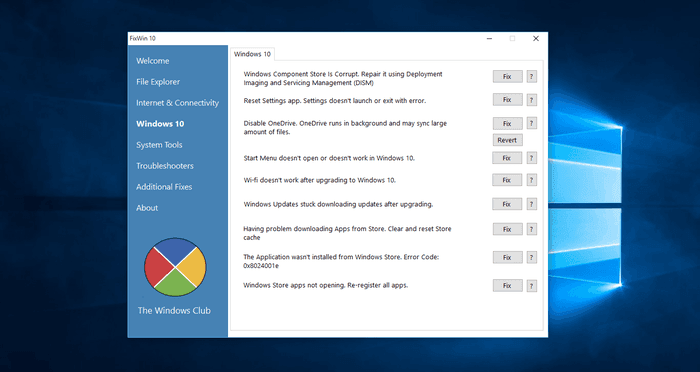This screenshot has height=372, width=700.
Task: Open help for Windows Component Store fix
Action: (531, 76)
